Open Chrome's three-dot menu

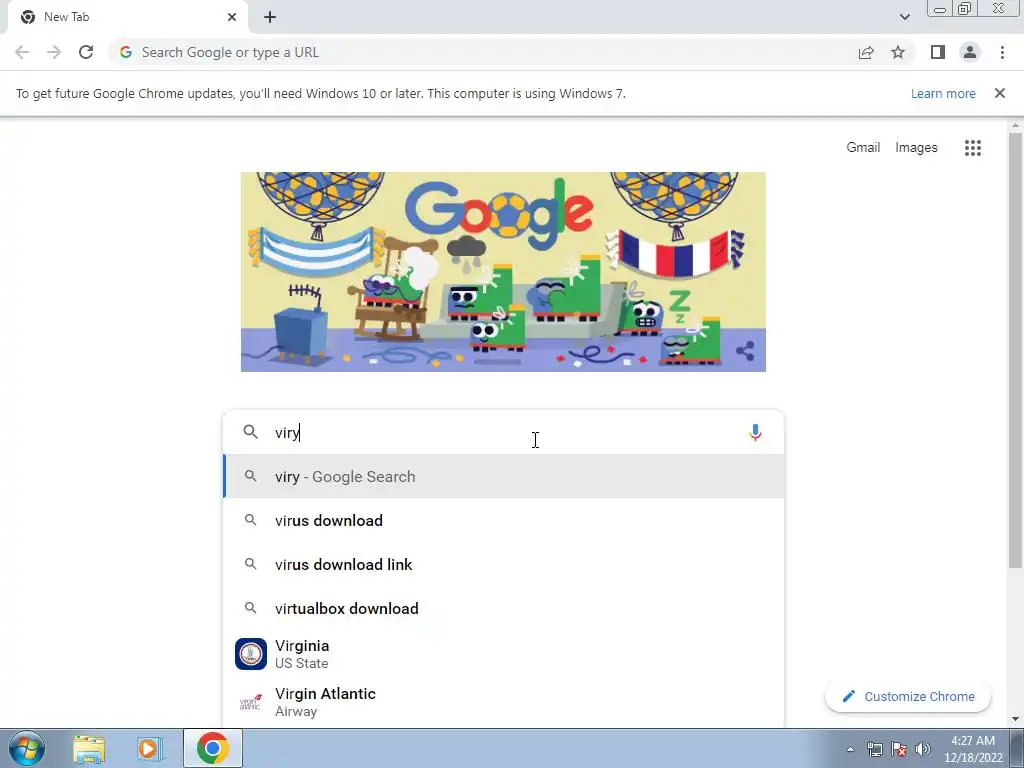[1002, 52]
